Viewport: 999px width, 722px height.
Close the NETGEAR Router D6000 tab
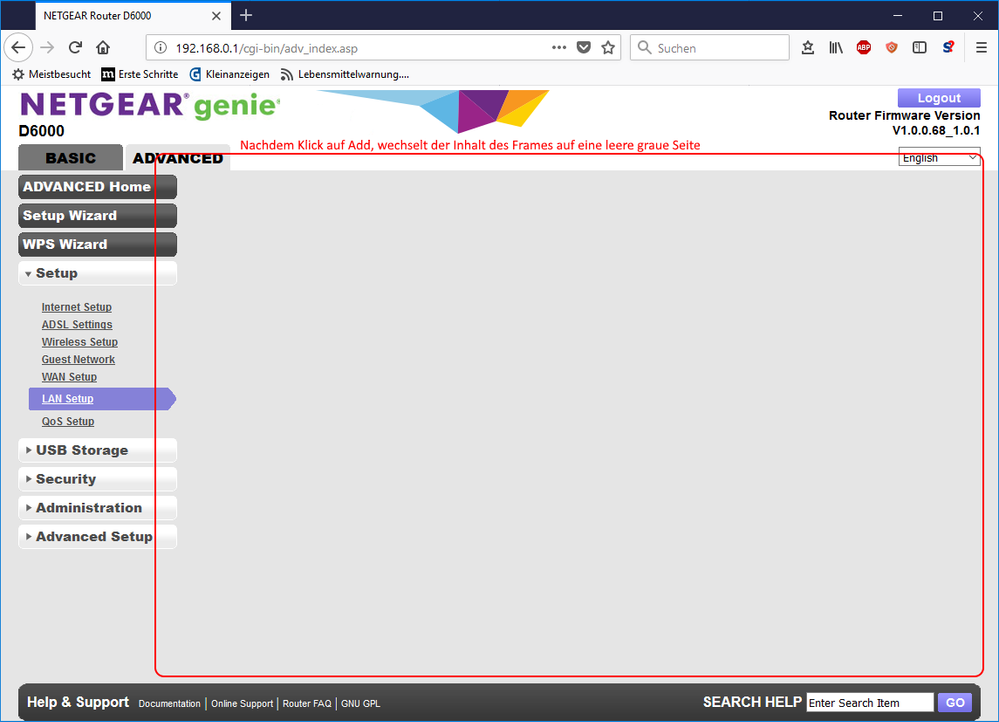click(216, 16)
